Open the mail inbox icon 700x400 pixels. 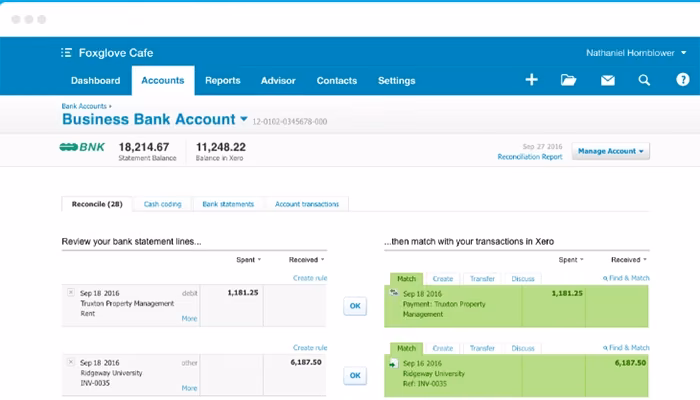tap(608, 80)
